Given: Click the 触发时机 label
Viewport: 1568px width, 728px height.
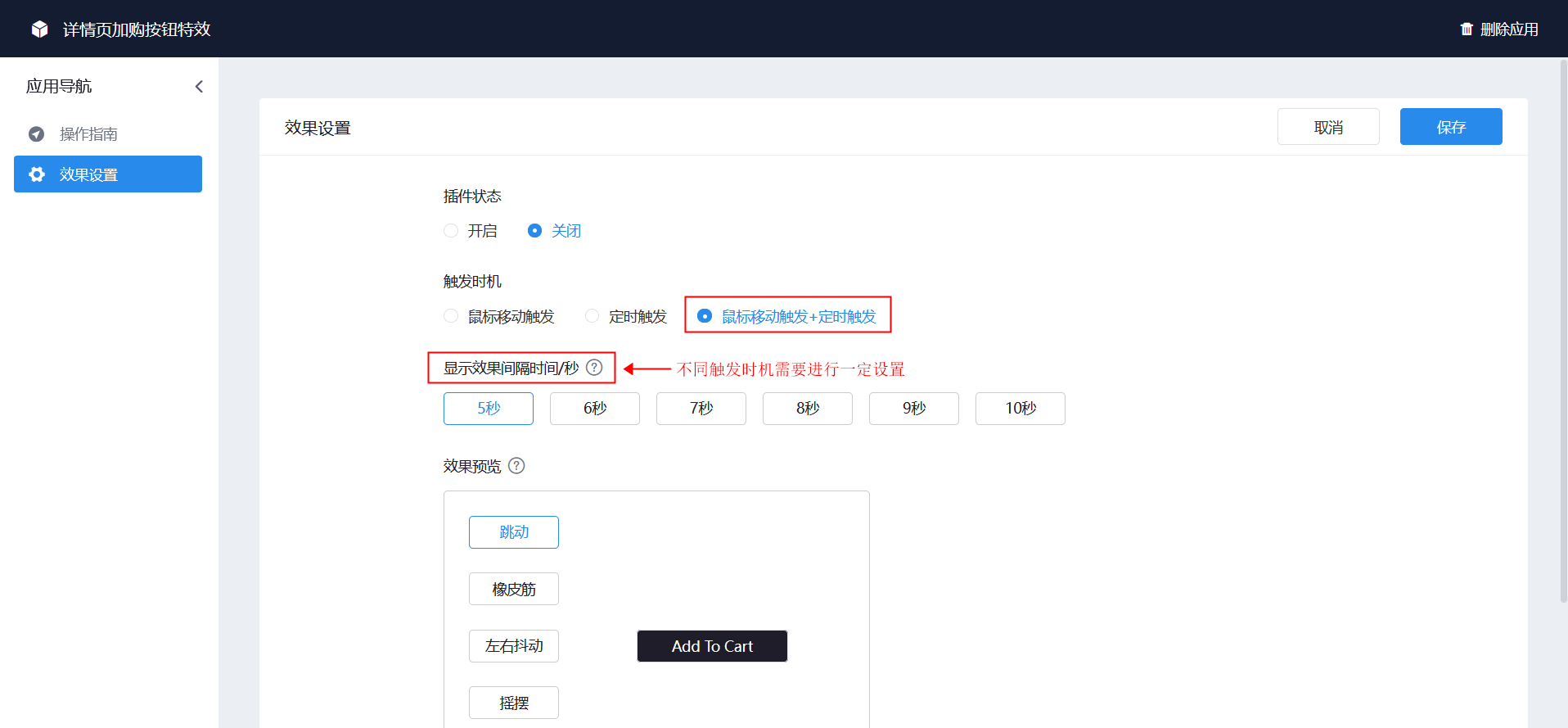Looking at the screenshot, I should [472, 282].
